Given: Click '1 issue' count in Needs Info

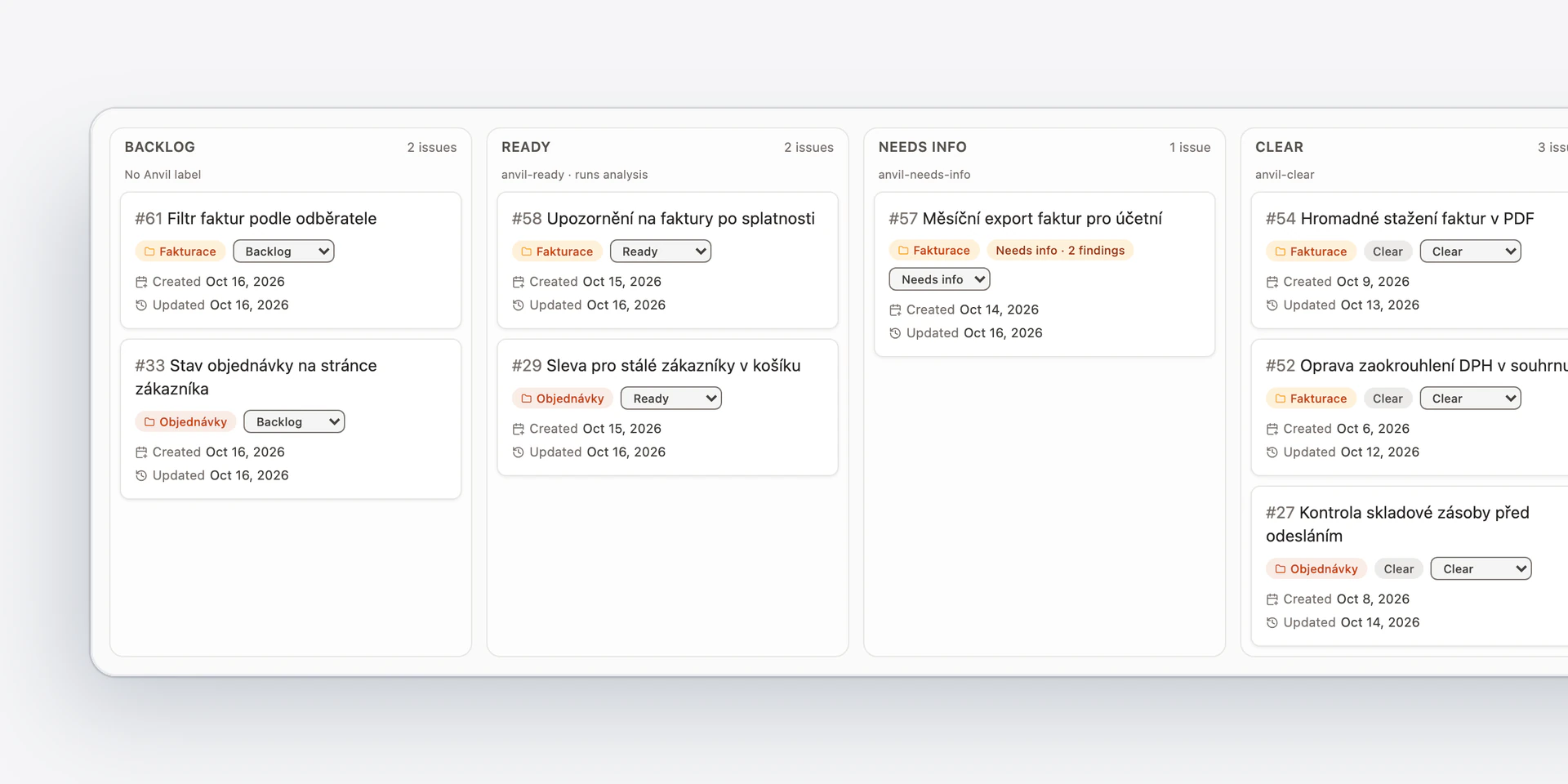Looking at the screenshot, I should (x=1190, y=148).
